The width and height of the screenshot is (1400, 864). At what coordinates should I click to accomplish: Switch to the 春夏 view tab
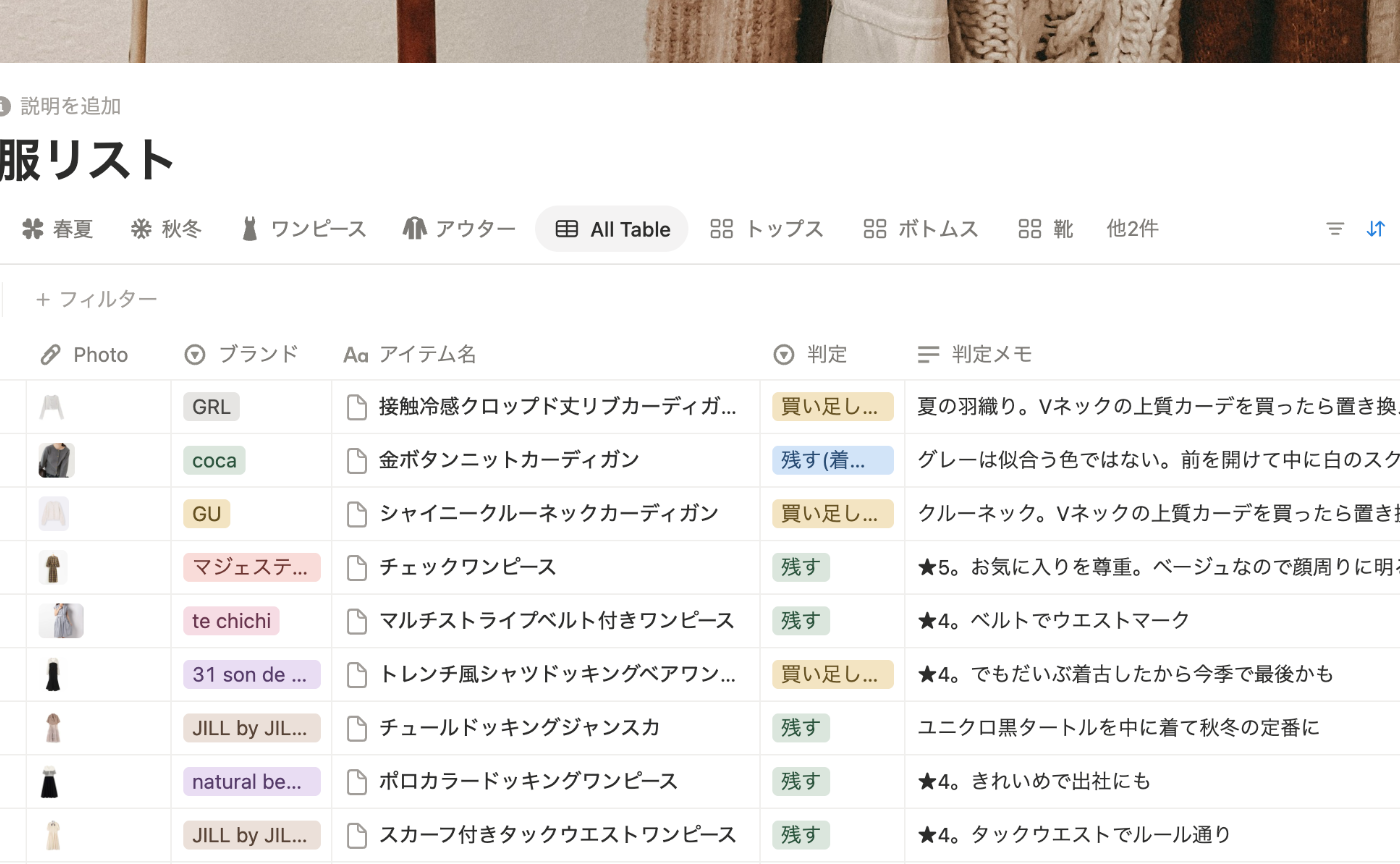tap(57, 229)
